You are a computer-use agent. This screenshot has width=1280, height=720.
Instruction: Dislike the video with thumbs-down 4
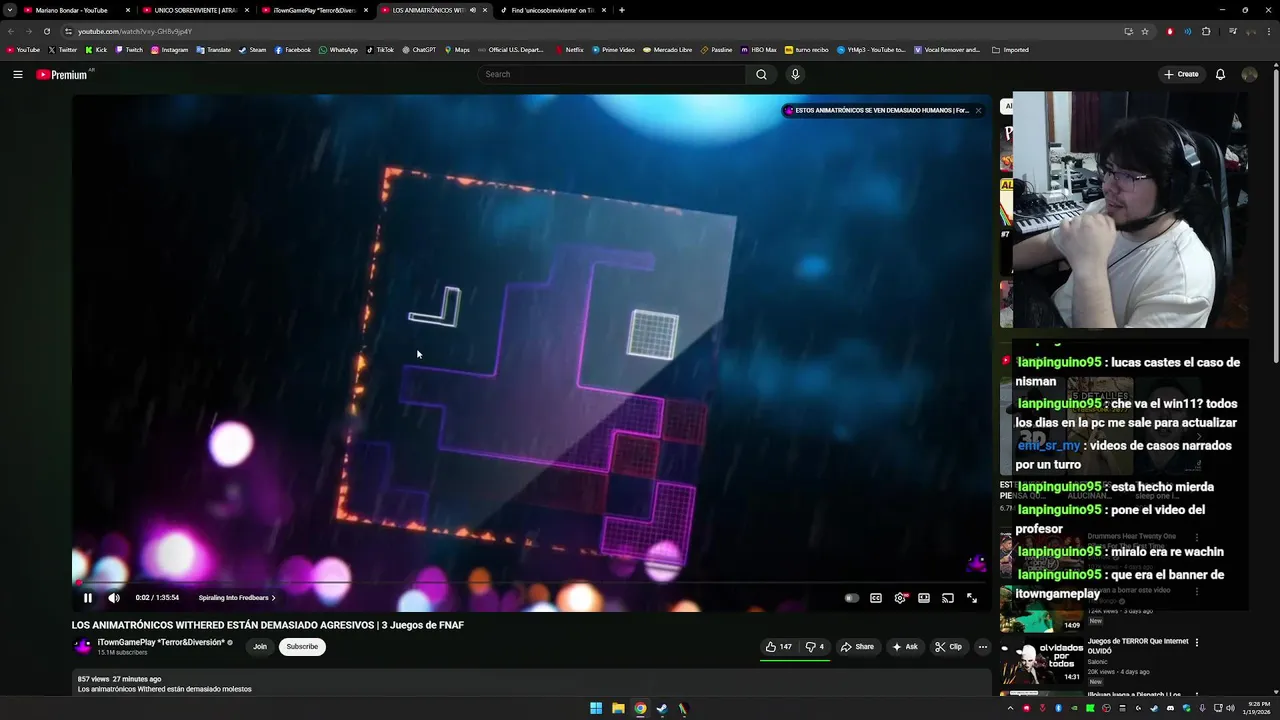(x=815, y=647)
